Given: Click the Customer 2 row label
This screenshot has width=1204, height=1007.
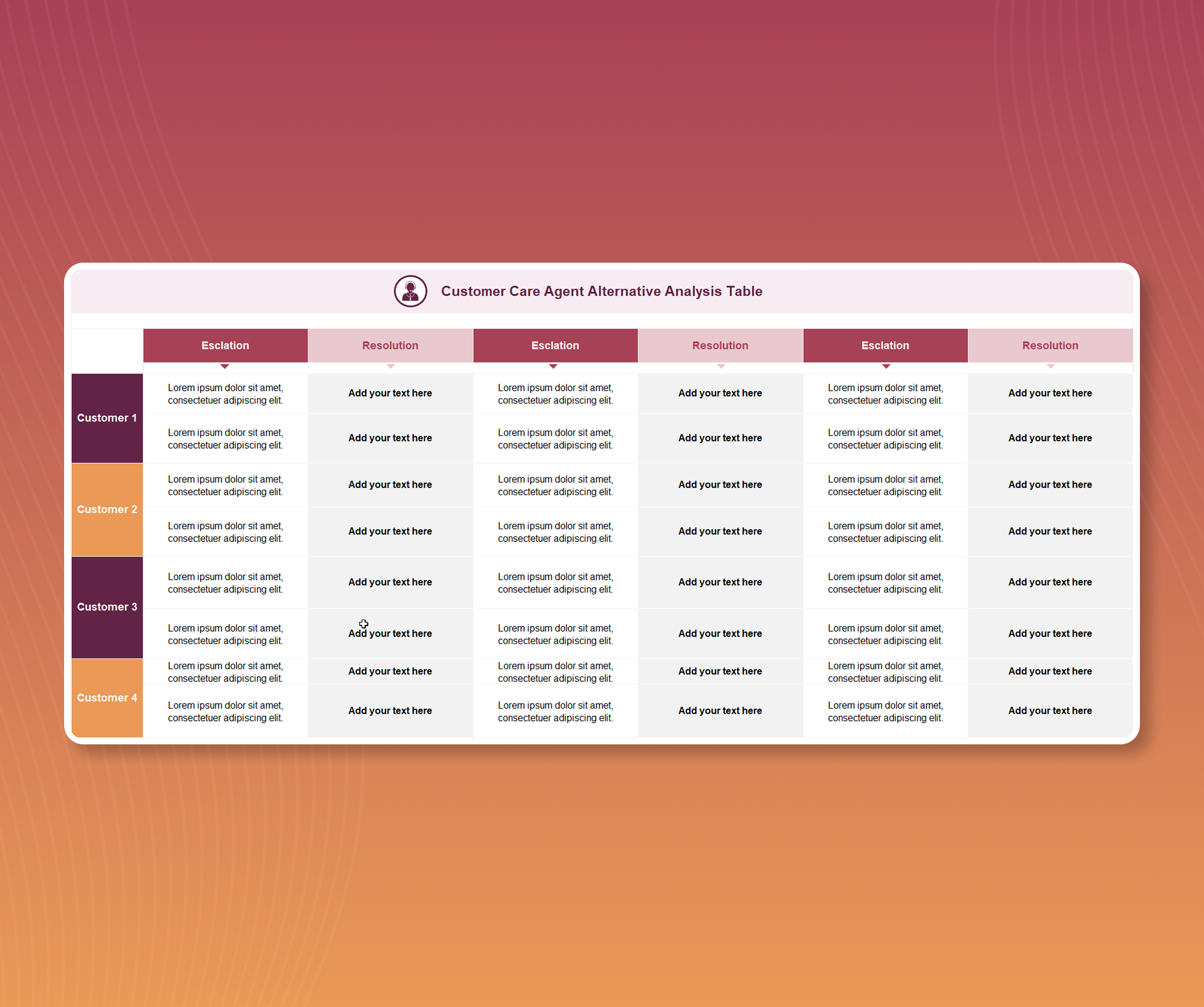Looking at the screenshot, I should coord(107,510).
